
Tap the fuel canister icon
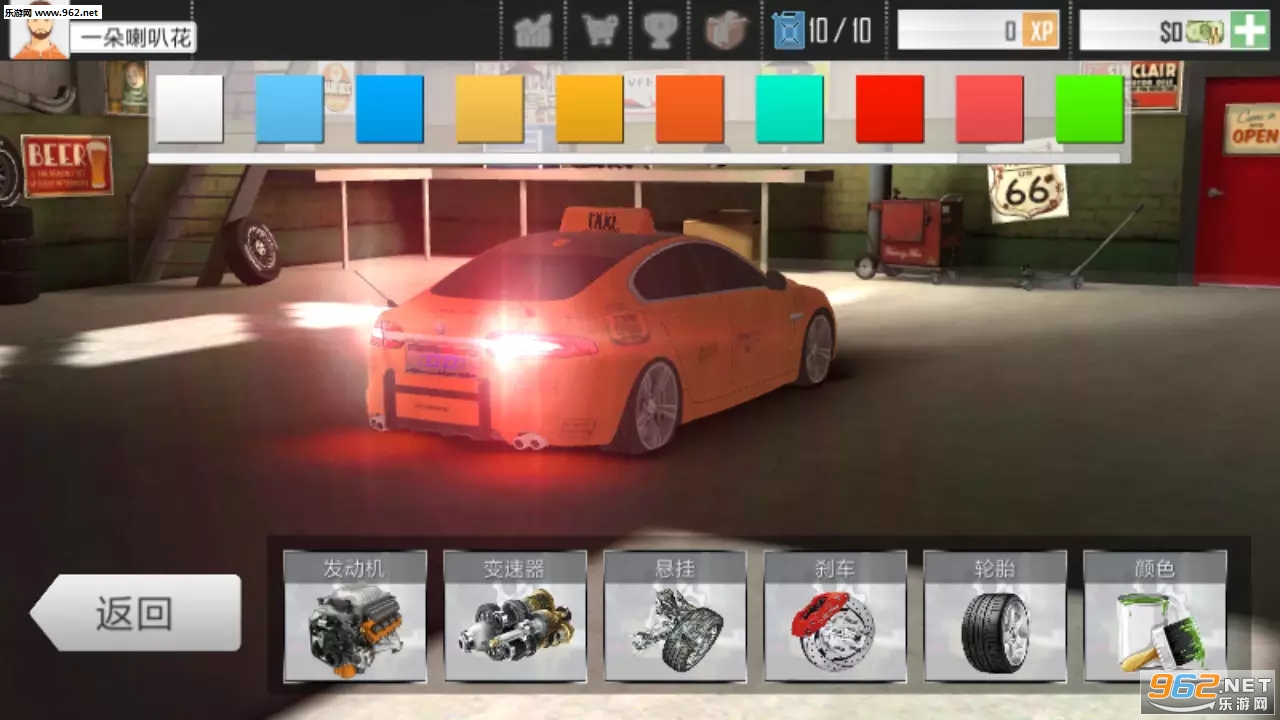[789, 31]
